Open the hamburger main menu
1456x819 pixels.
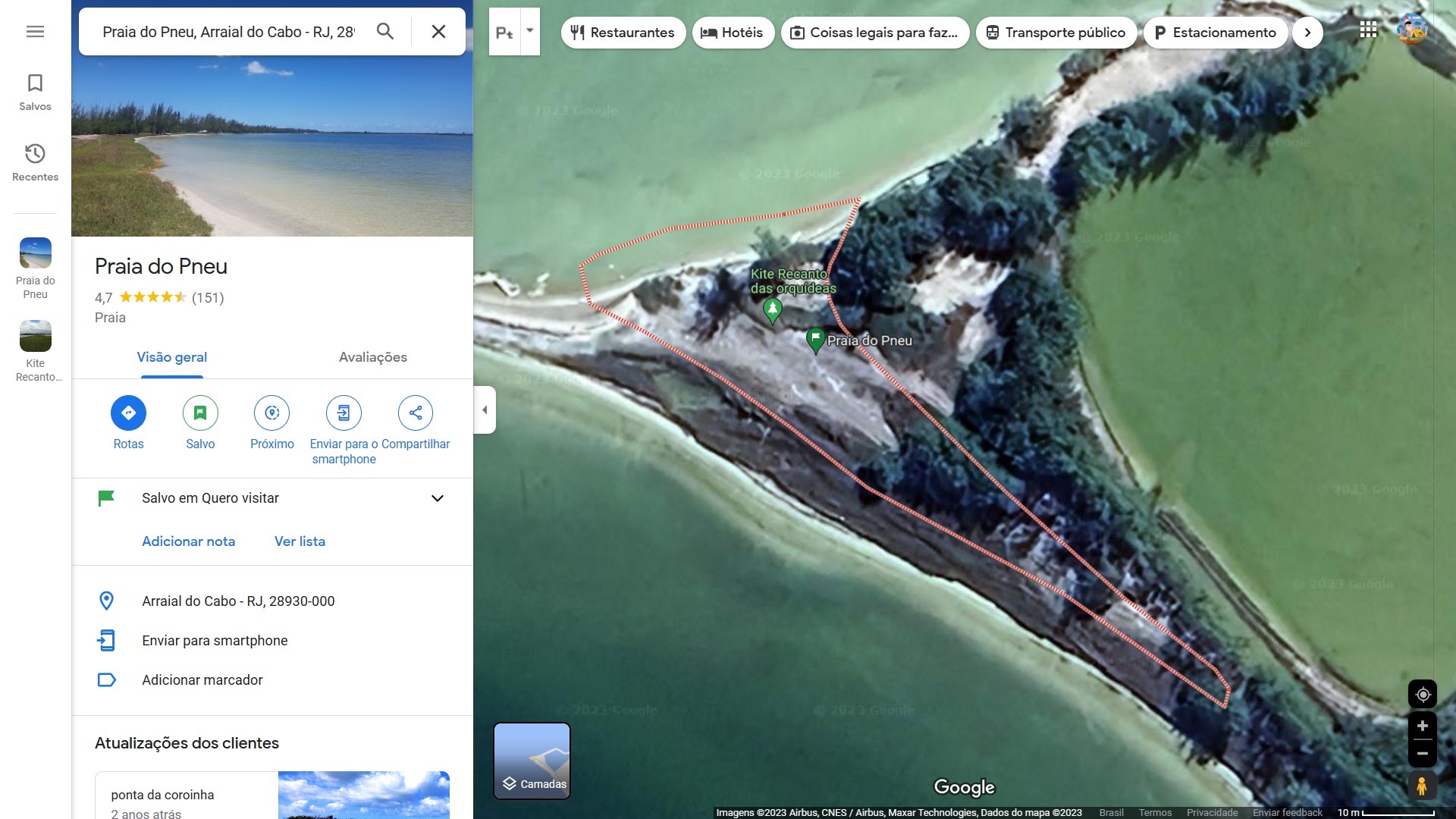[35, 31]
